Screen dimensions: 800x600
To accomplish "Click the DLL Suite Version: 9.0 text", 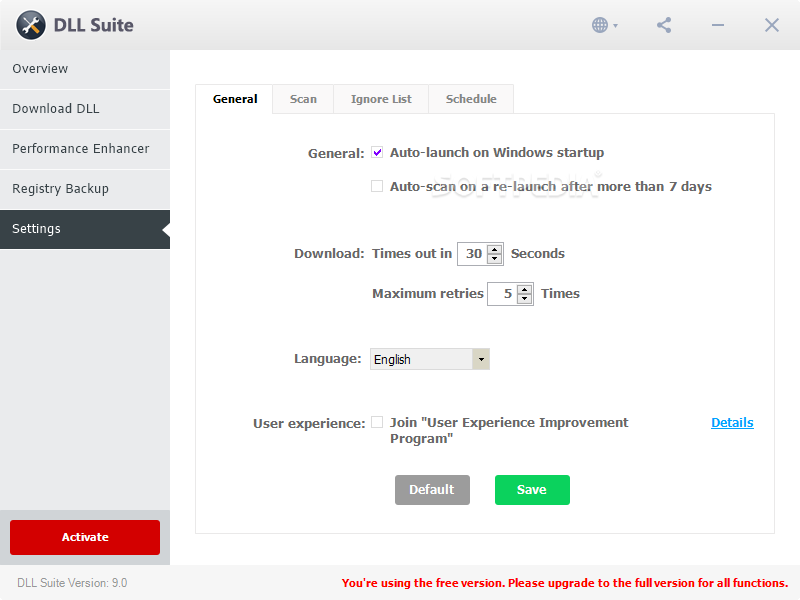I will click(x=72, y=583).
